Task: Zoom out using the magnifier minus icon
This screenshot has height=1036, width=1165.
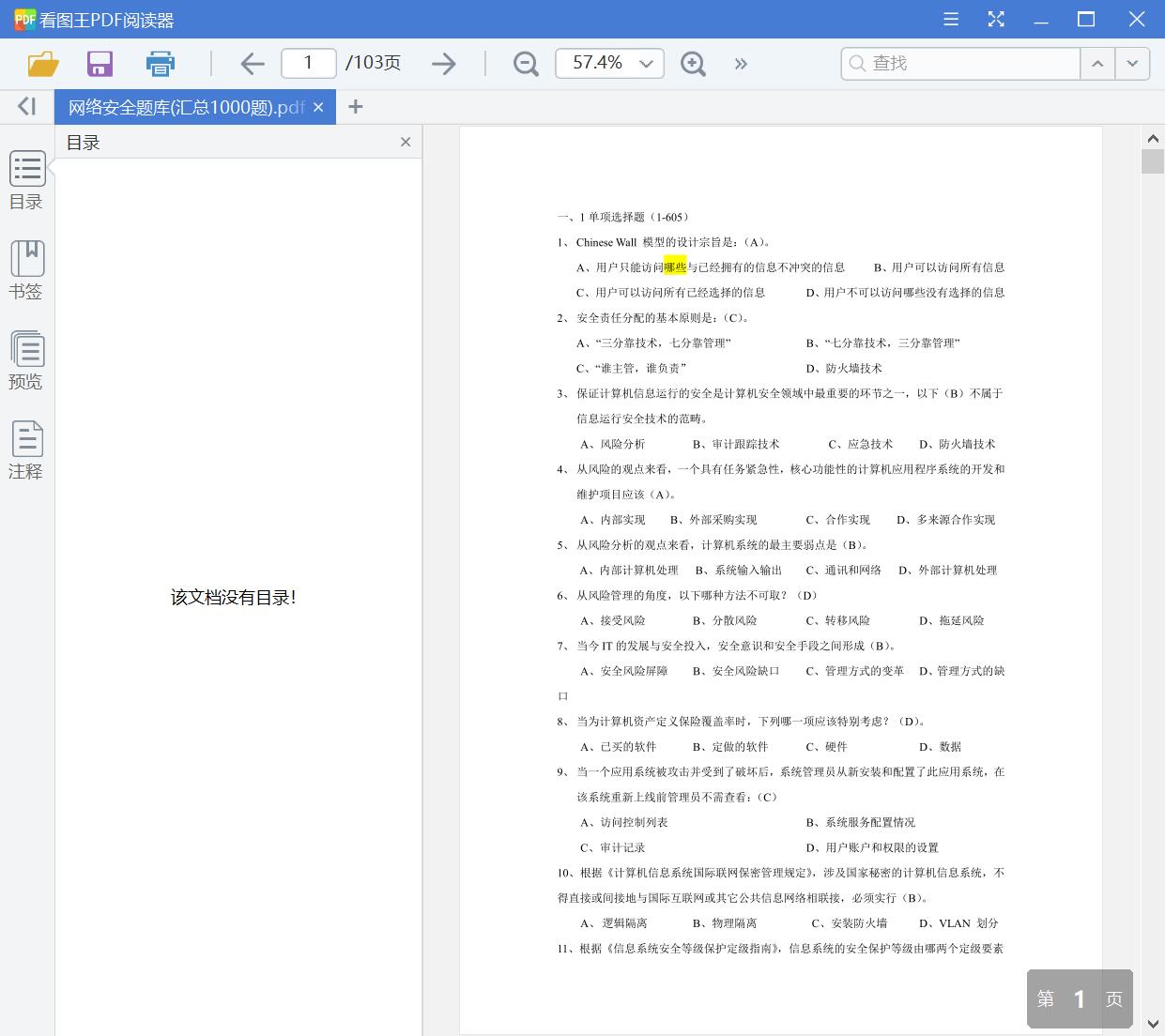Action: tap(525, 63)
